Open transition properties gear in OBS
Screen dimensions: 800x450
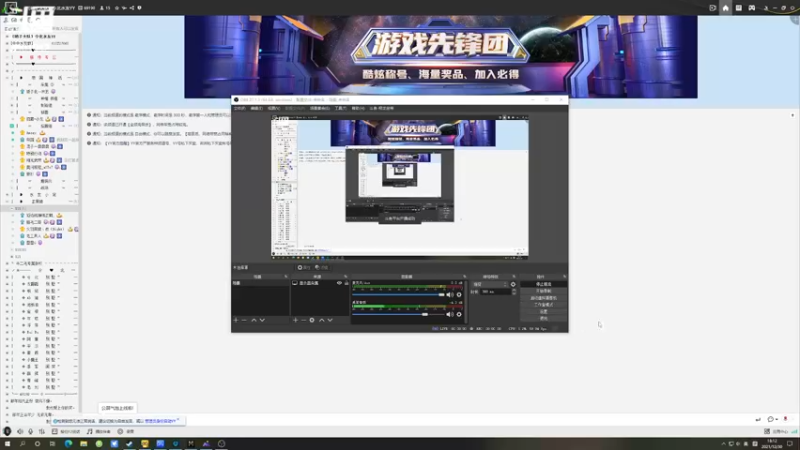coord(513,284)
